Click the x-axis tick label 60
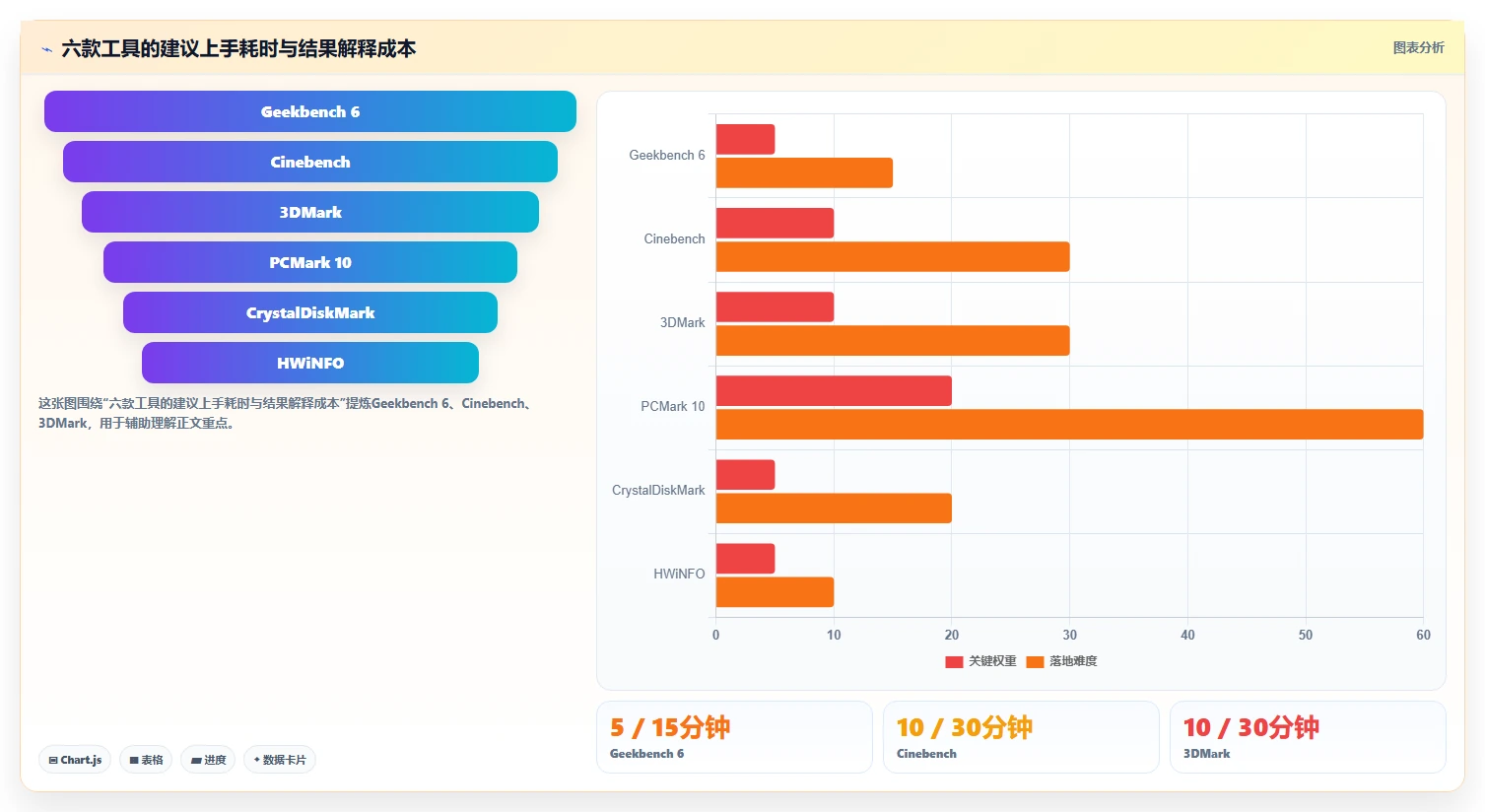Screen dimensions: 1485x812 click(x=1423, y=635)
